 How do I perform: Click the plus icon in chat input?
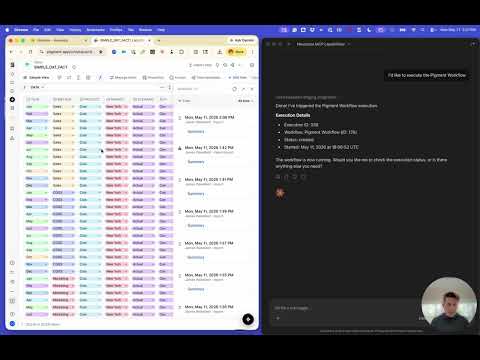[x=278, y=318]
